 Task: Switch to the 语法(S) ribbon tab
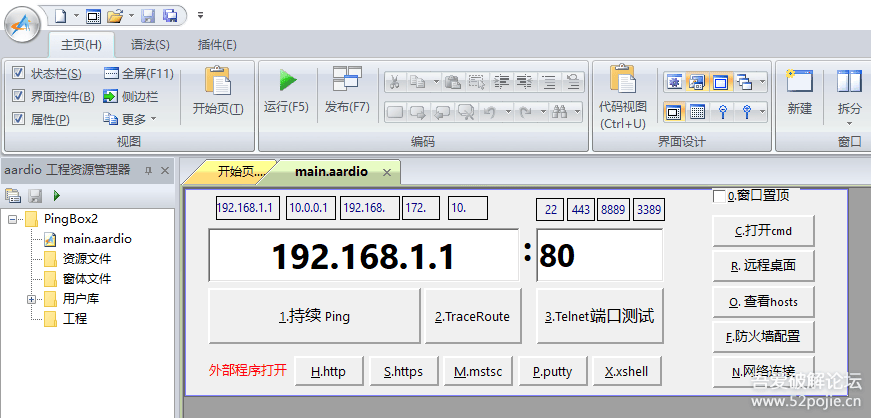[x=150, y=45]
